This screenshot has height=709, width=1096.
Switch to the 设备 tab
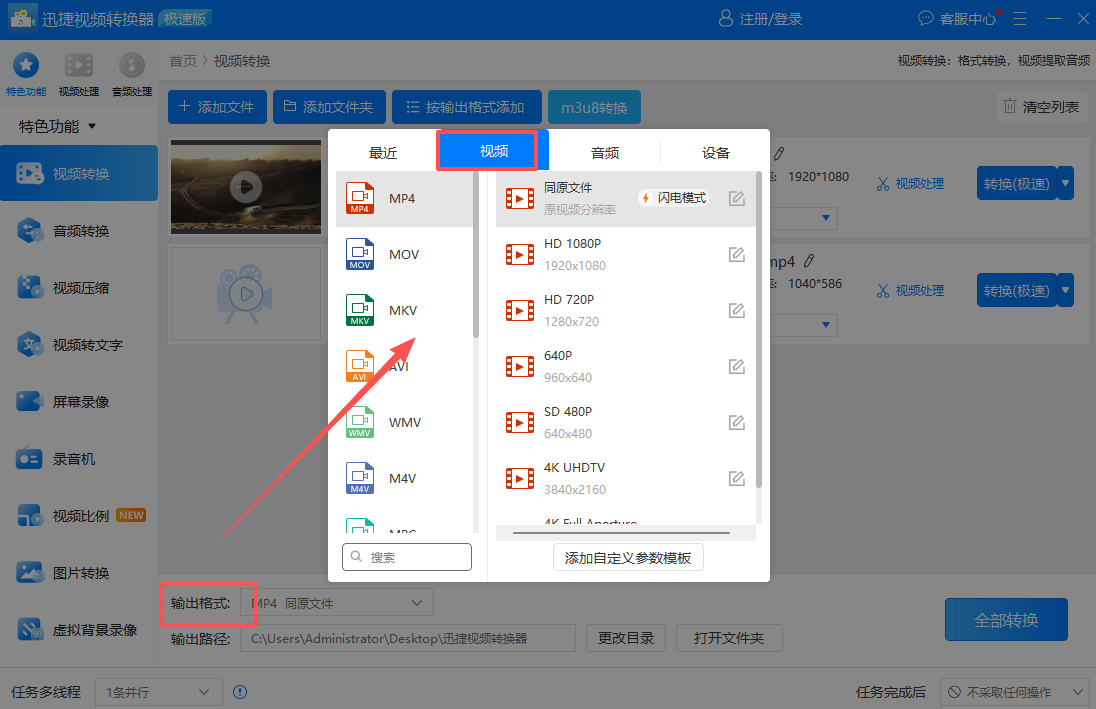(x=716, y=151)
